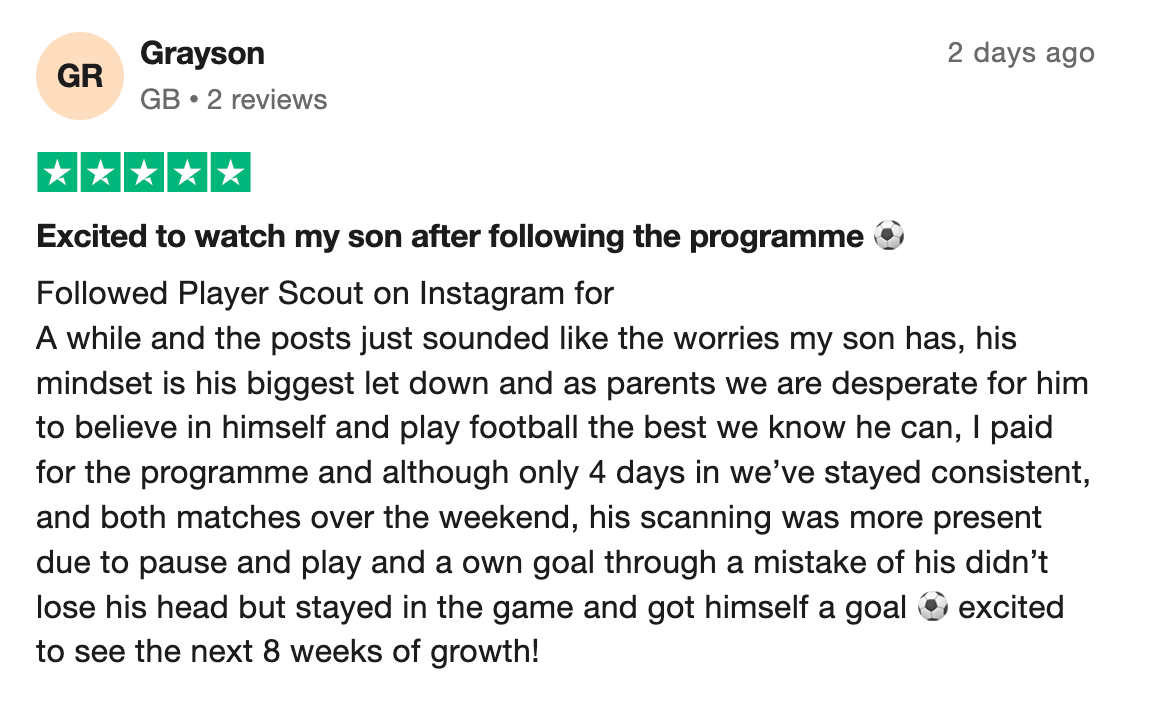The image size is (1154, 710).
Task: Click the first green rating star
Action: click(x=58, y=172)
